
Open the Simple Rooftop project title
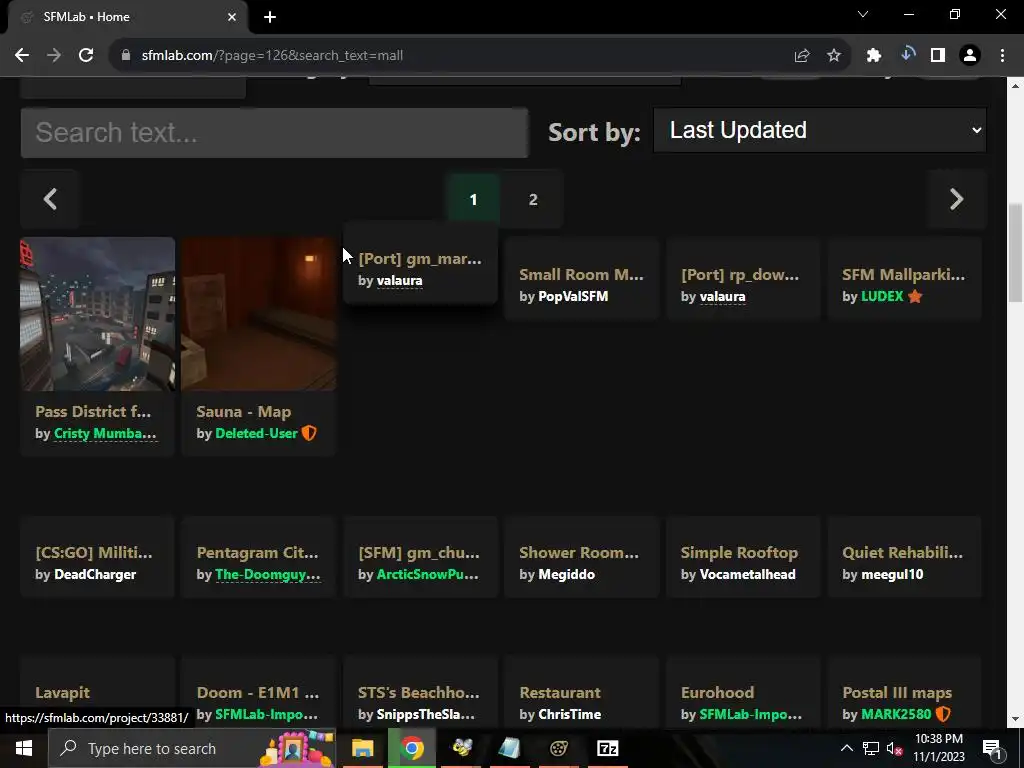[x=739, y=552]
